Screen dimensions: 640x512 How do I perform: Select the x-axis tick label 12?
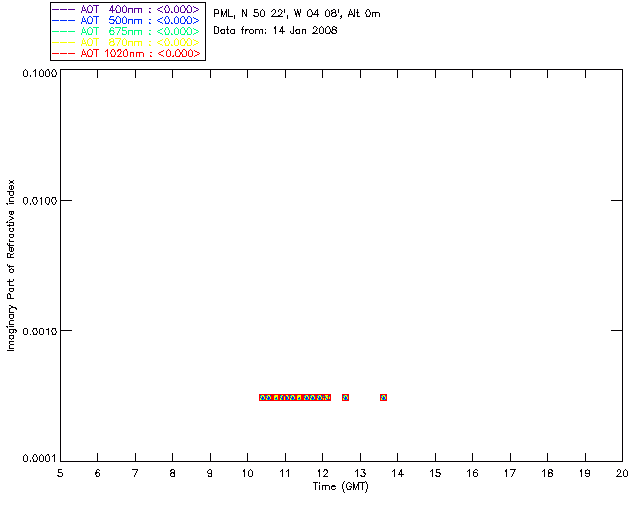[x=322, y=473]
